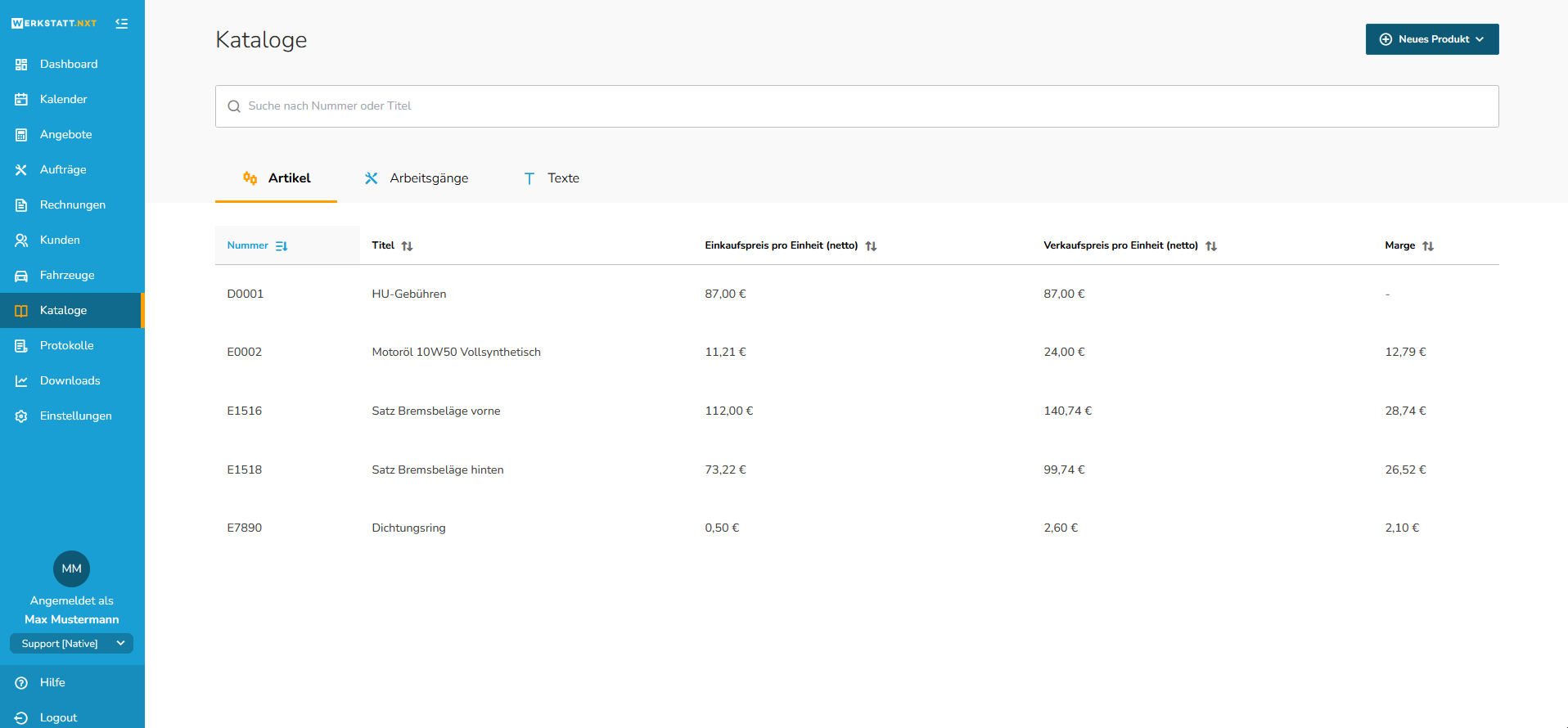Select the Kataloge sidebar entry
The image size is (1568, 728).
[x=72, y=311]
